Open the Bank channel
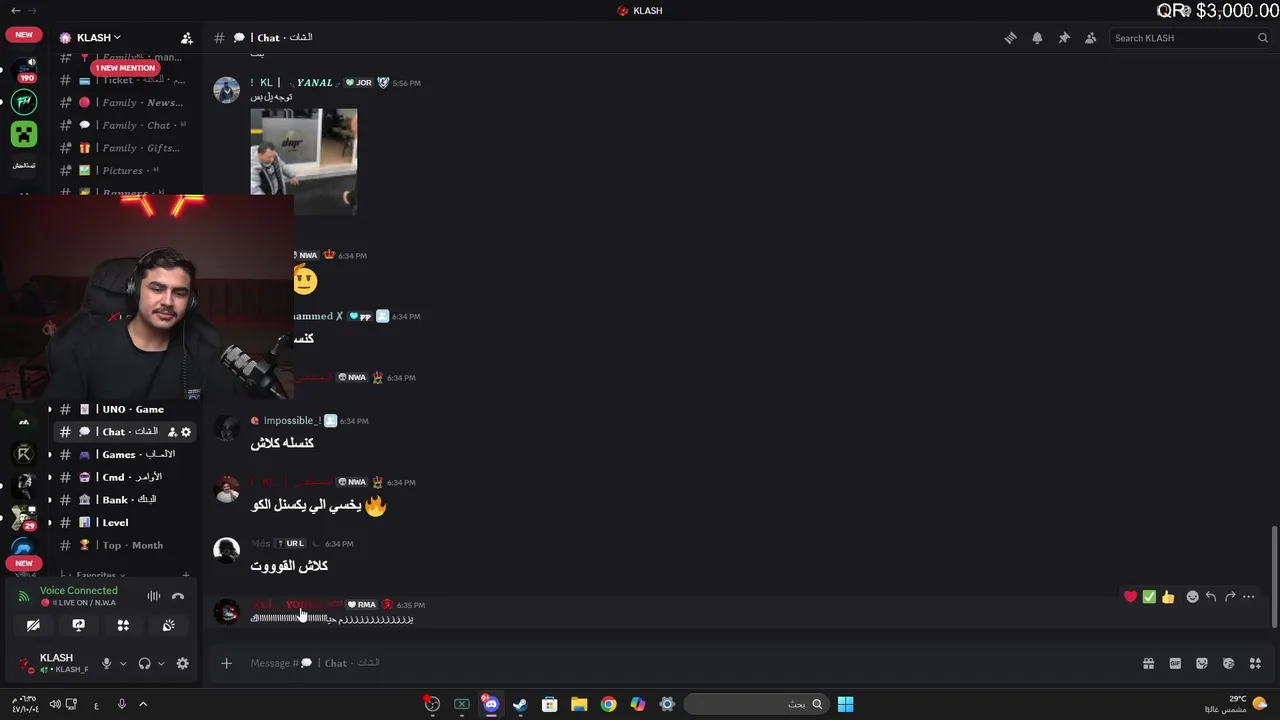The height and width of the screenshot is (720, 1280). pyautogui.click(x=124, y=500)
